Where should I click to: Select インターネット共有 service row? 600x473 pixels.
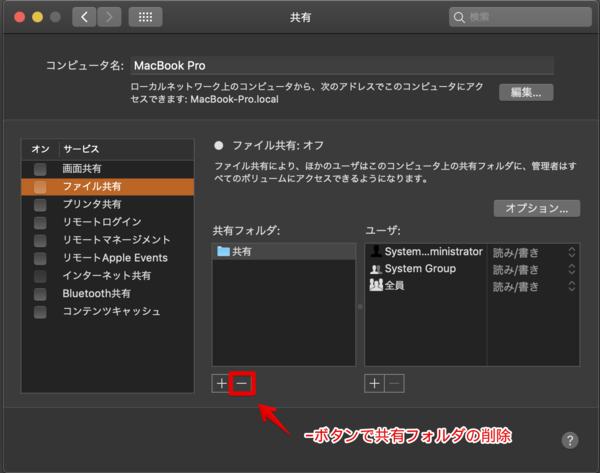tap(108, 276)
